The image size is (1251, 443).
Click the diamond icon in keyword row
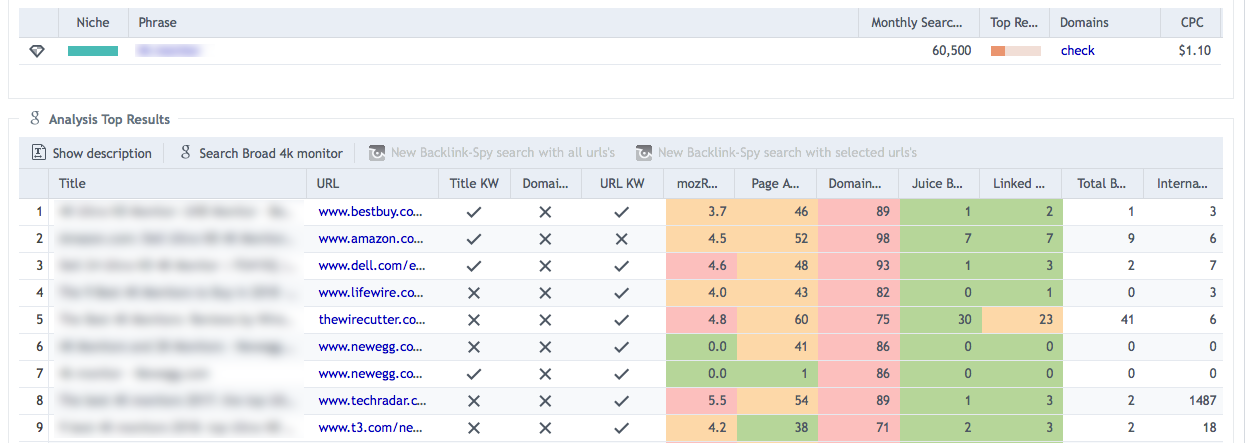37,51
